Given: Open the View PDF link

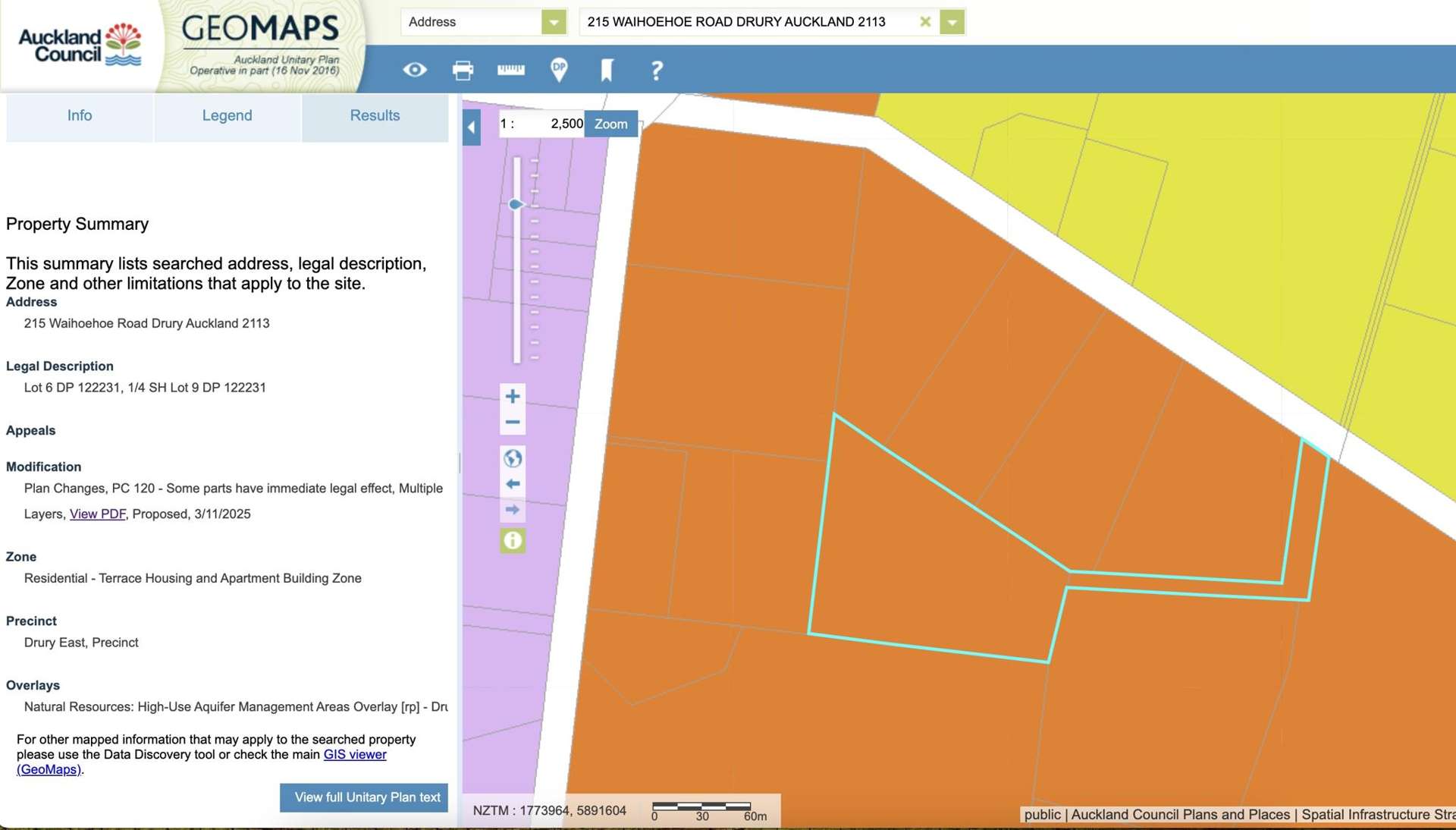Looking at the screenshot, I should click(x=97, y=514).
